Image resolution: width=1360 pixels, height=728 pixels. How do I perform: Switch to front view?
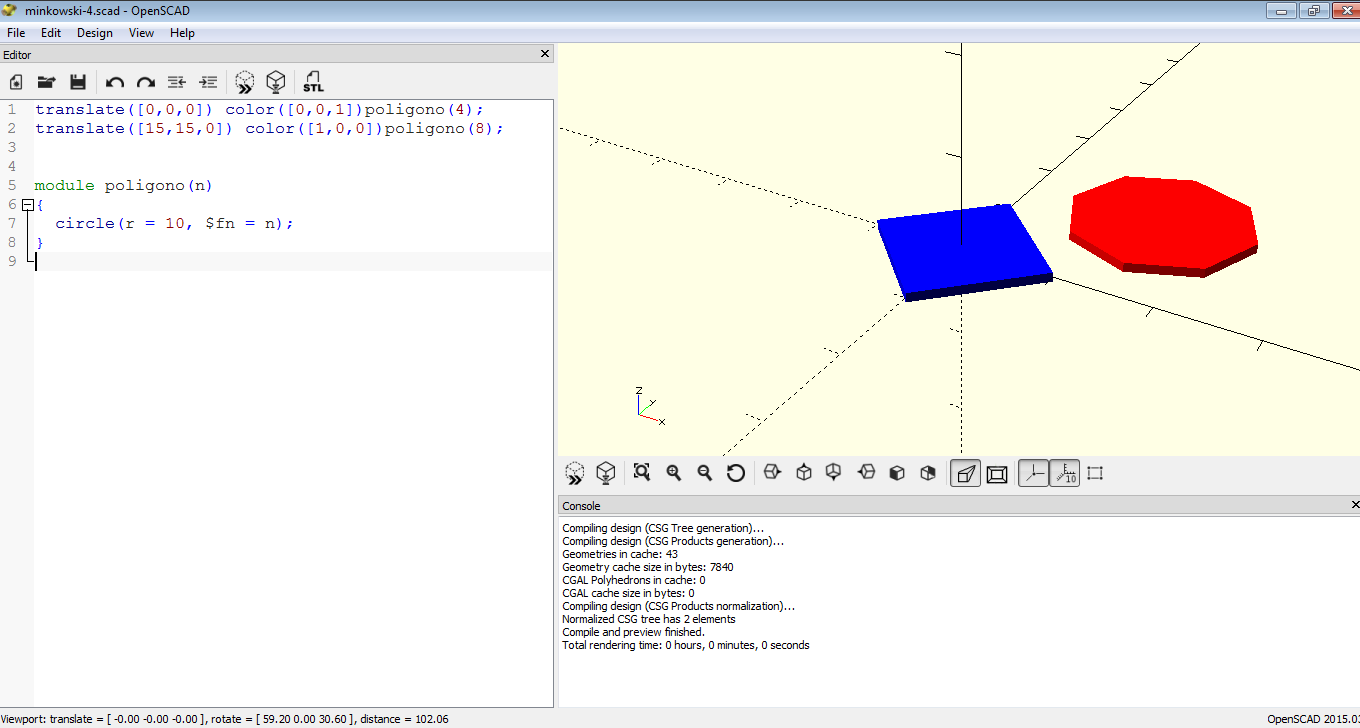897,473
